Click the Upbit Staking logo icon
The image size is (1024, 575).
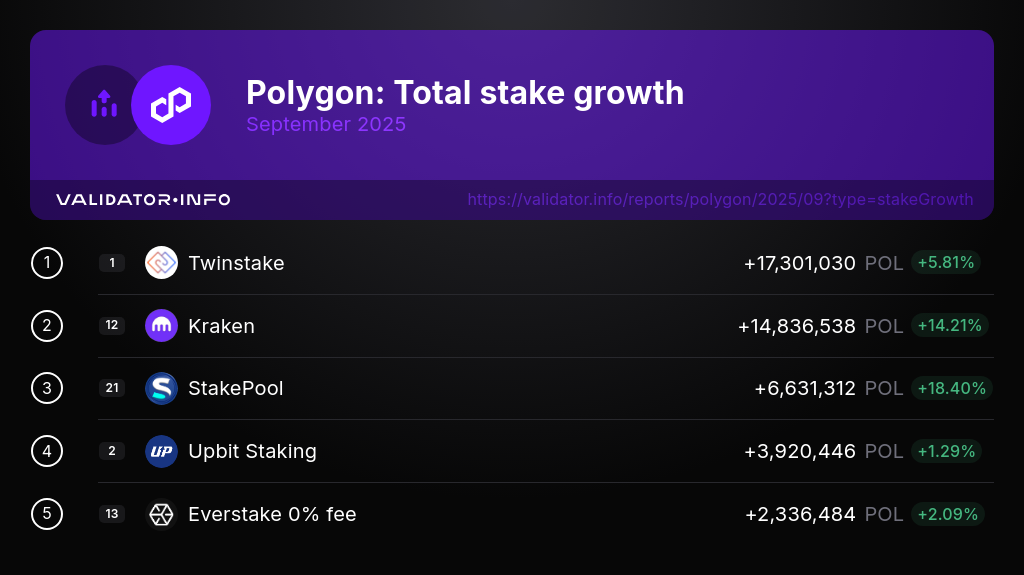tap(161, 451)
